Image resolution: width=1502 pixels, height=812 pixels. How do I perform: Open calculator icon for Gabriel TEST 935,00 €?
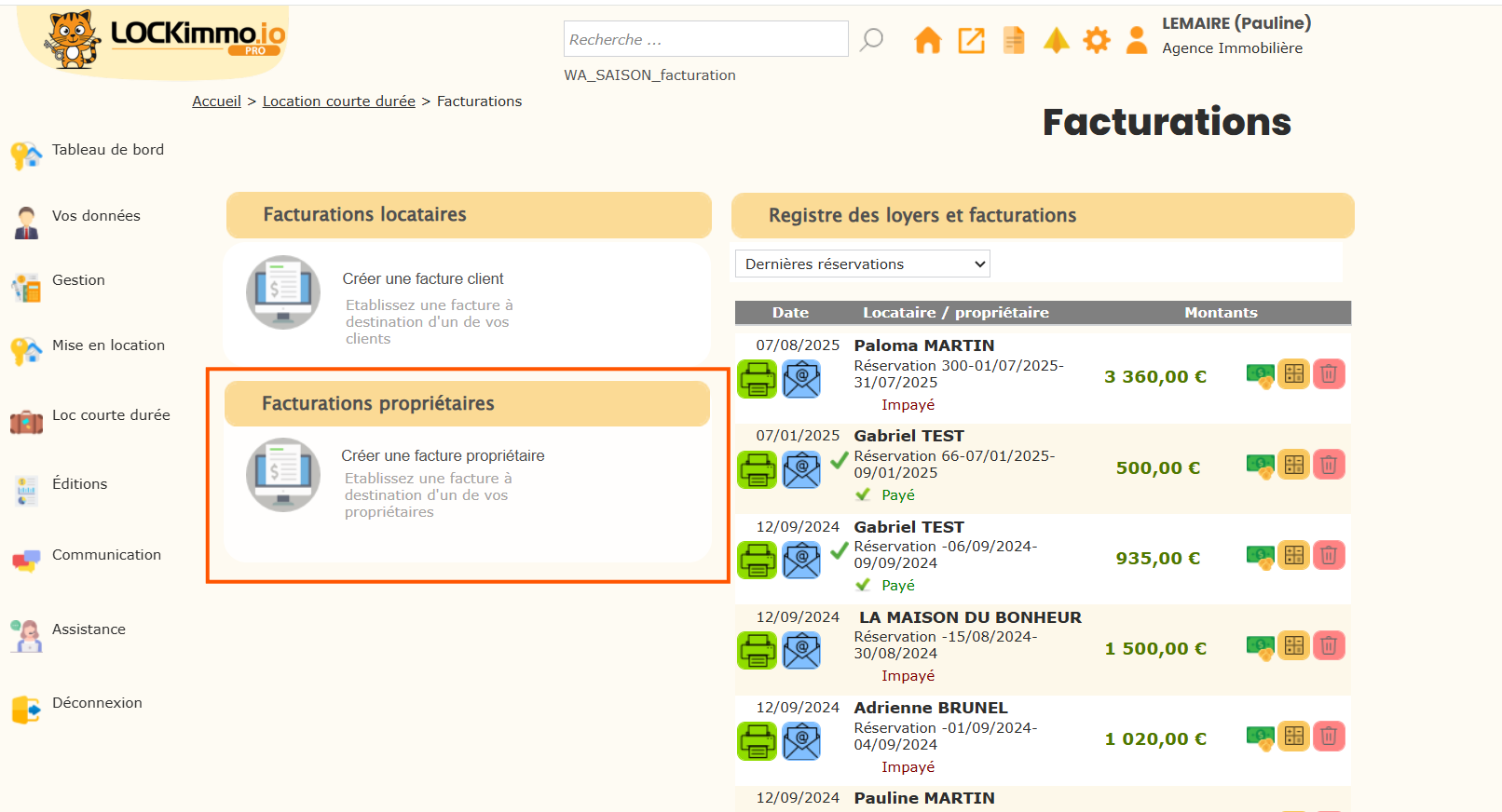tap(1293, 556)
